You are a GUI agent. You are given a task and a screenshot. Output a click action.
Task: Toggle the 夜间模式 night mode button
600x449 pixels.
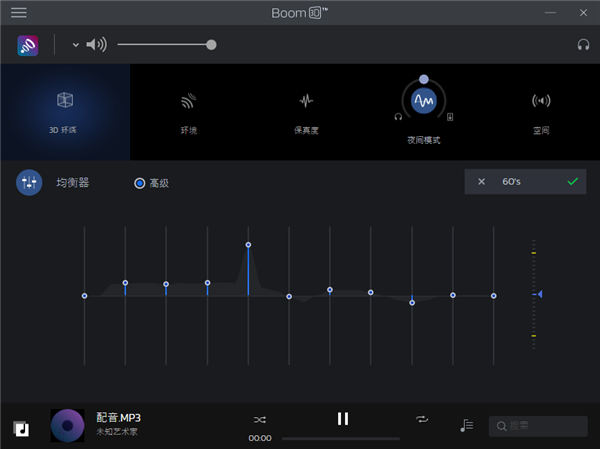tap(424, 101)
